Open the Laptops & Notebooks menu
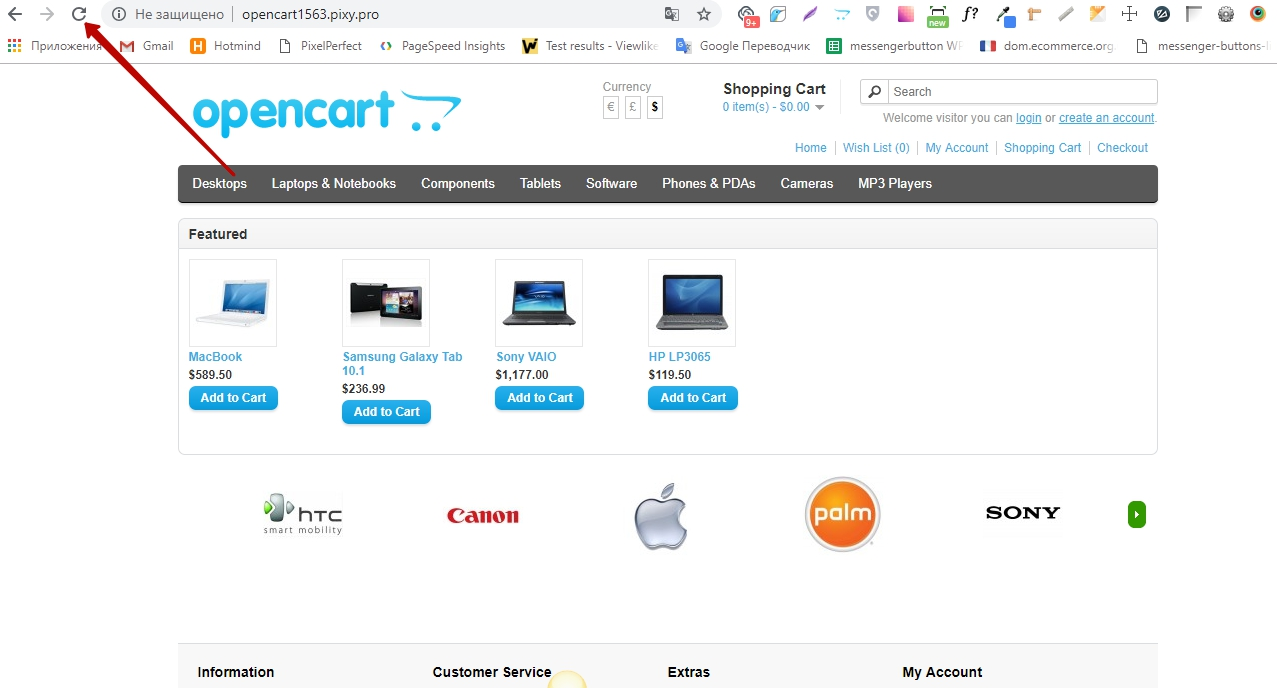This screenshot has height=688, width=1277. click(x=334, y=184)
